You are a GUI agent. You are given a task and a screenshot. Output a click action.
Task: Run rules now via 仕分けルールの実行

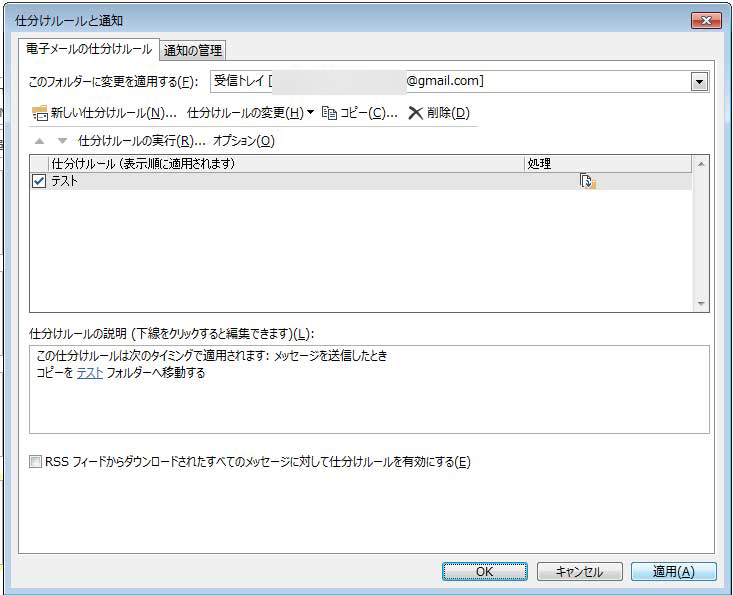tap(141, 141)
